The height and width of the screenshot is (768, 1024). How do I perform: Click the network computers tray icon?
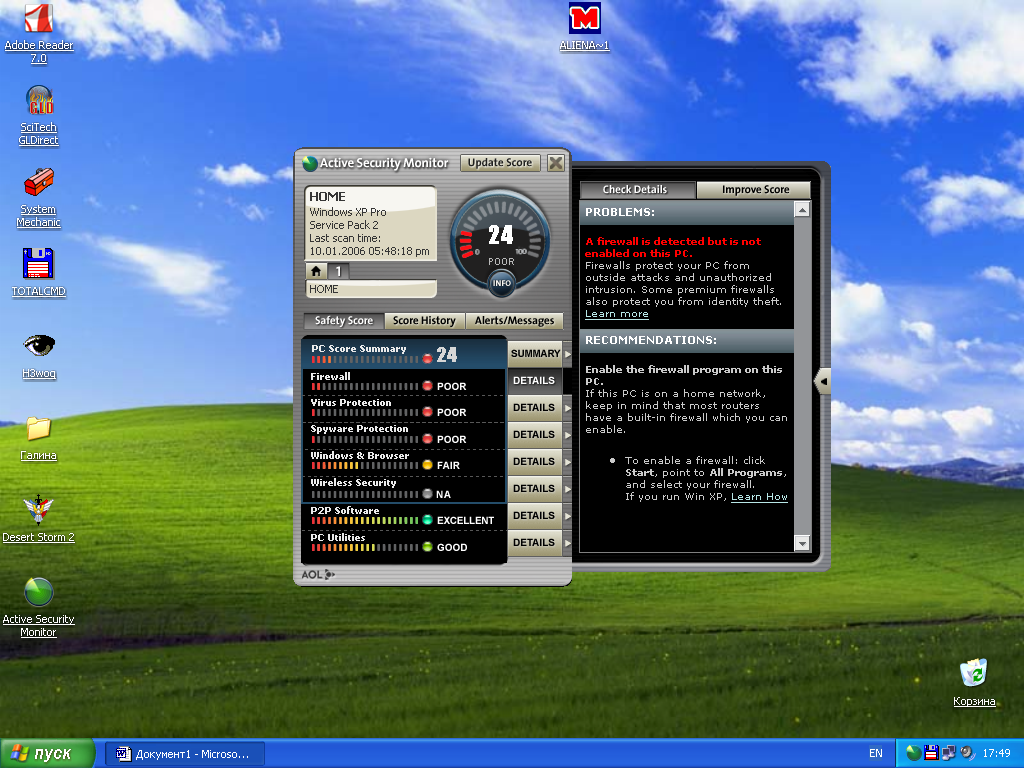pos(948,753)
